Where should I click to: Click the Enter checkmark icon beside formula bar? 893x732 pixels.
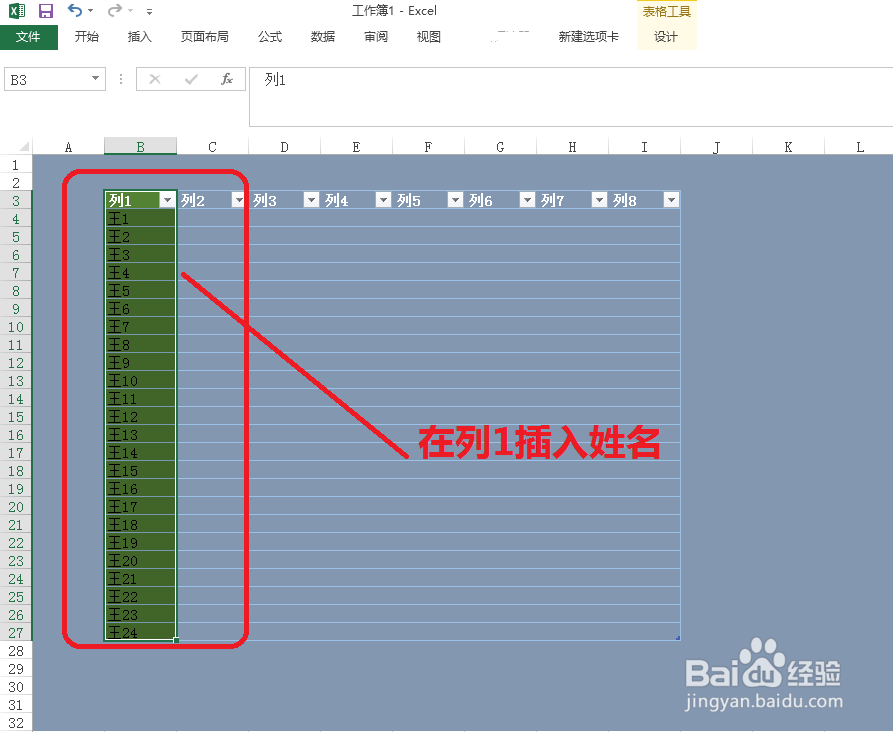[x=189, y=79]
